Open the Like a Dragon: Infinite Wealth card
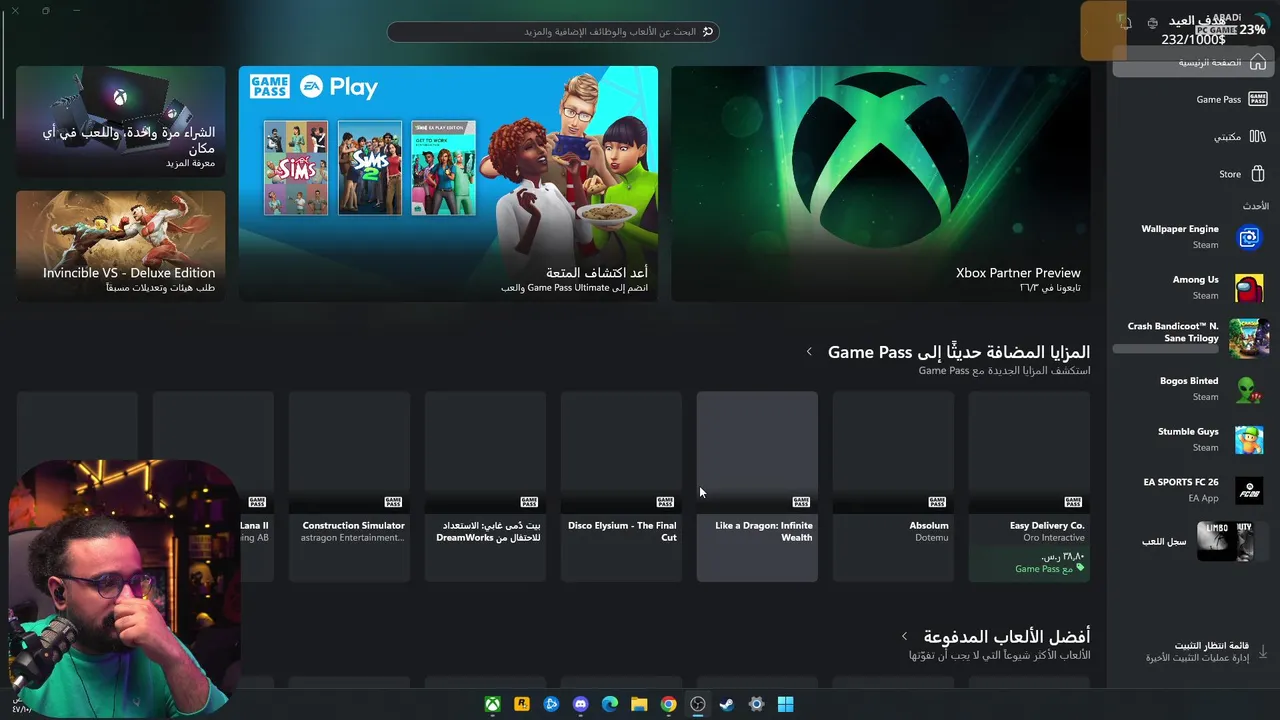Screen dimensions: 1280x720 [x=757, y=486]
